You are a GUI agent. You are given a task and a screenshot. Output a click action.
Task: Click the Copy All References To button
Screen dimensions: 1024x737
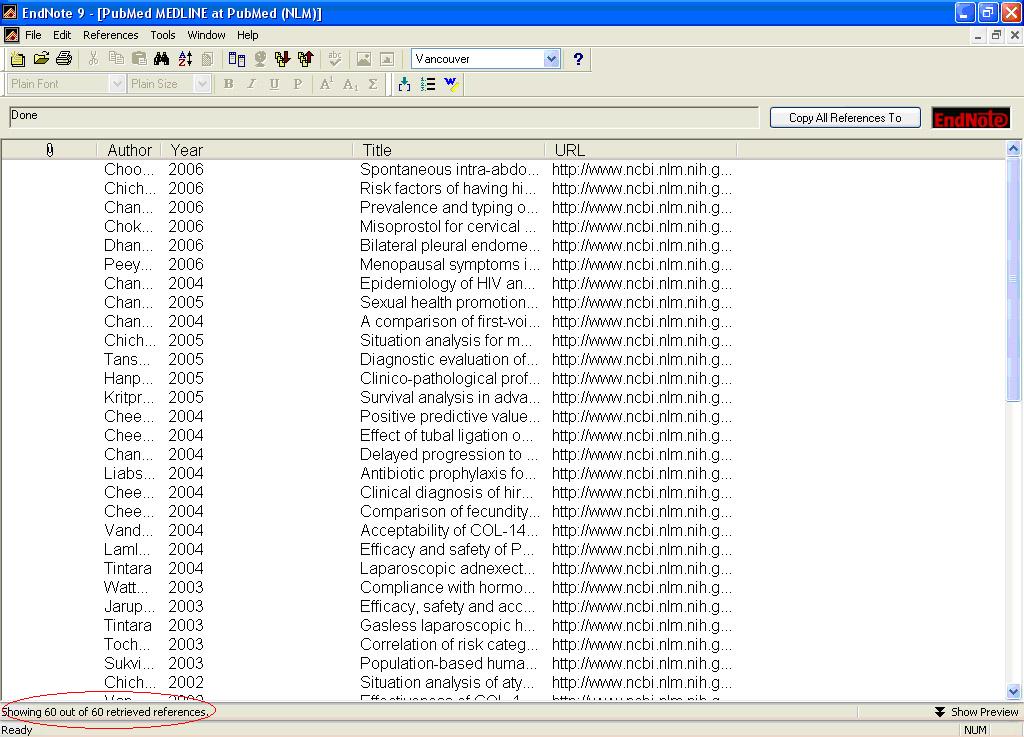point(845,118)
